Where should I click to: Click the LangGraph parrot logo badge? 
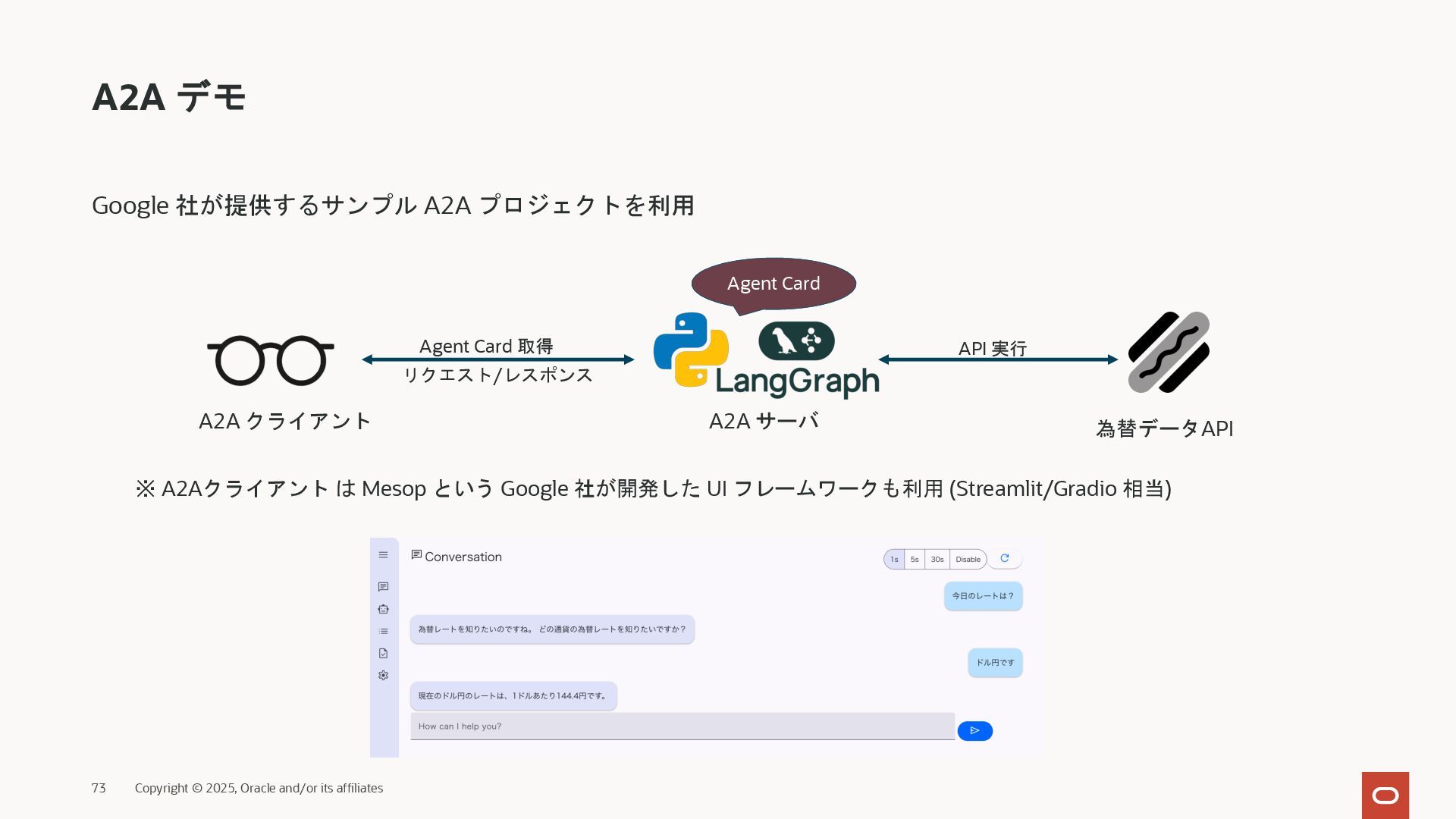[796, 340]
